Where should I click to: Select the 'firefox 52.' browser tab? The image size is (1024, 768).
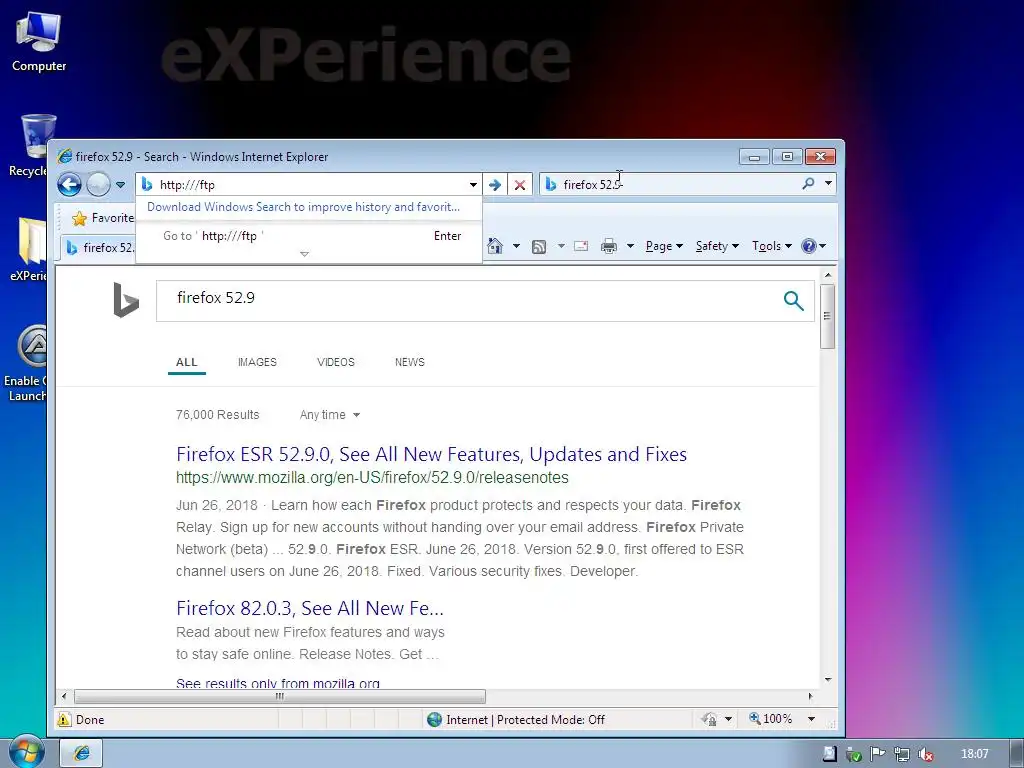click(98, 248)
